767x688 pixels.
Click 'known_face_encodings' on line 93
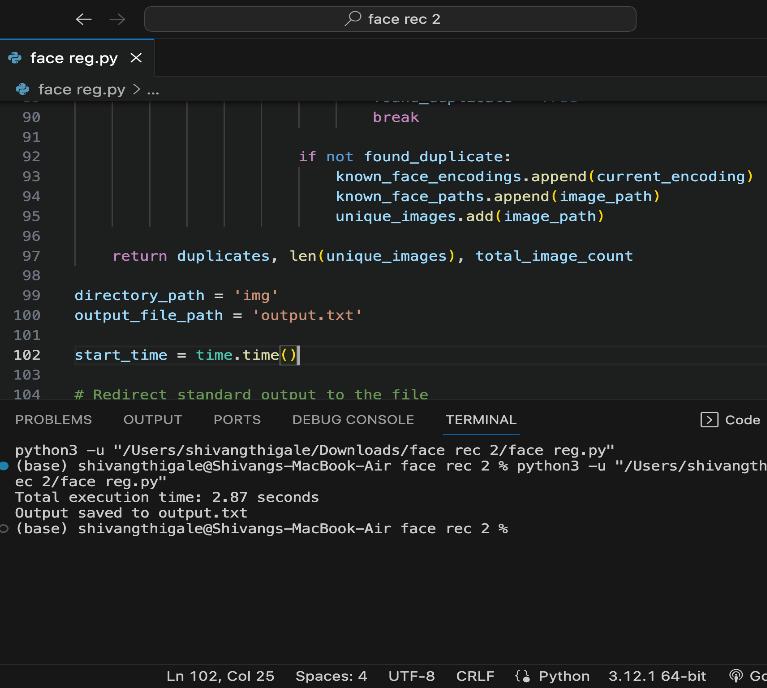click(x=429, y=176)
